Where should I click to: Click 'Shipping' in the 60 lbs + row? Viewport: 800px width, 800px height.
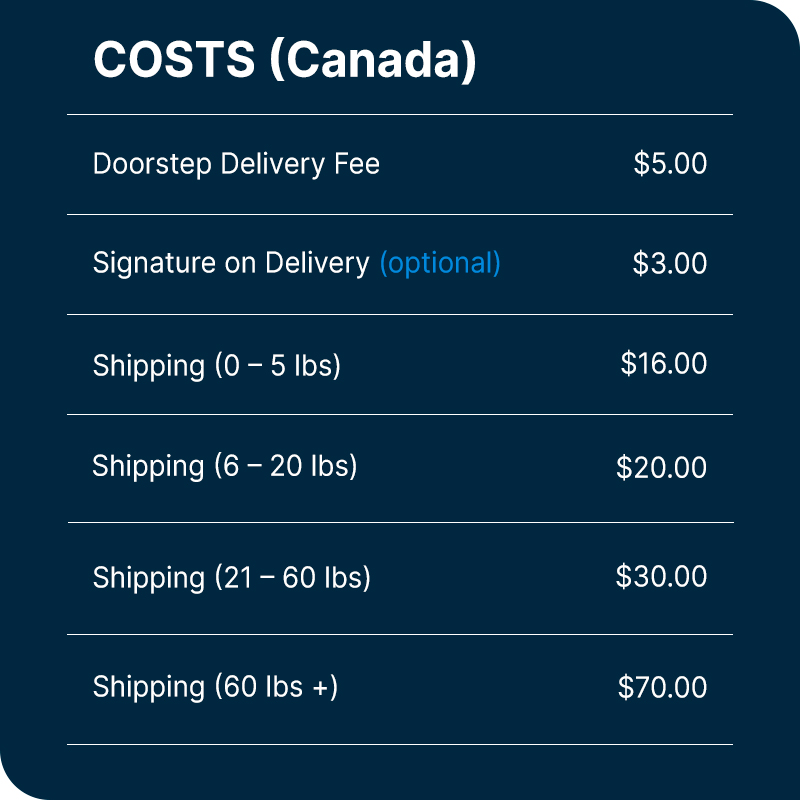pos(149,688)
